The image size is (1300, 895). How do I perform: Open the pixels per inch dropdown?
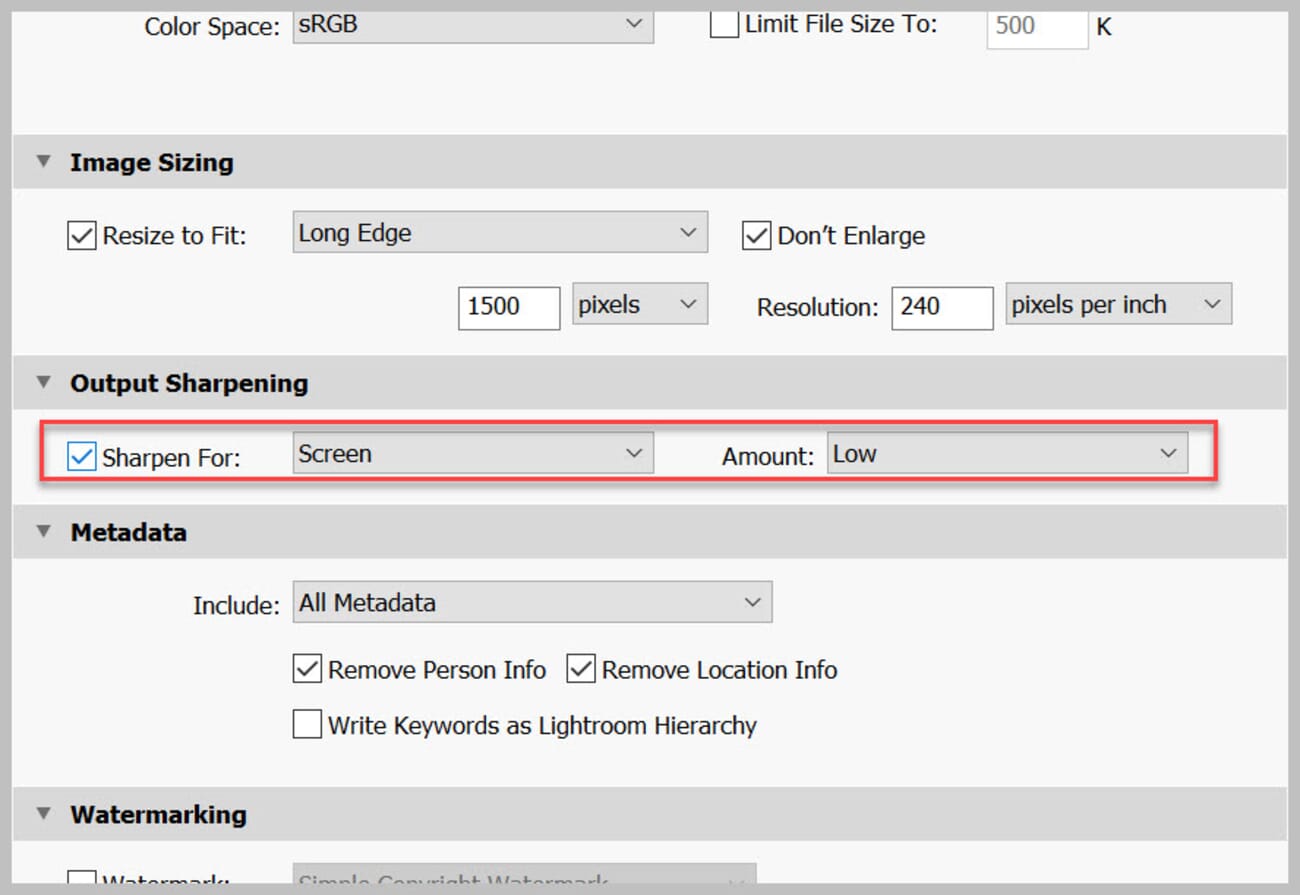coord(1117,304)
